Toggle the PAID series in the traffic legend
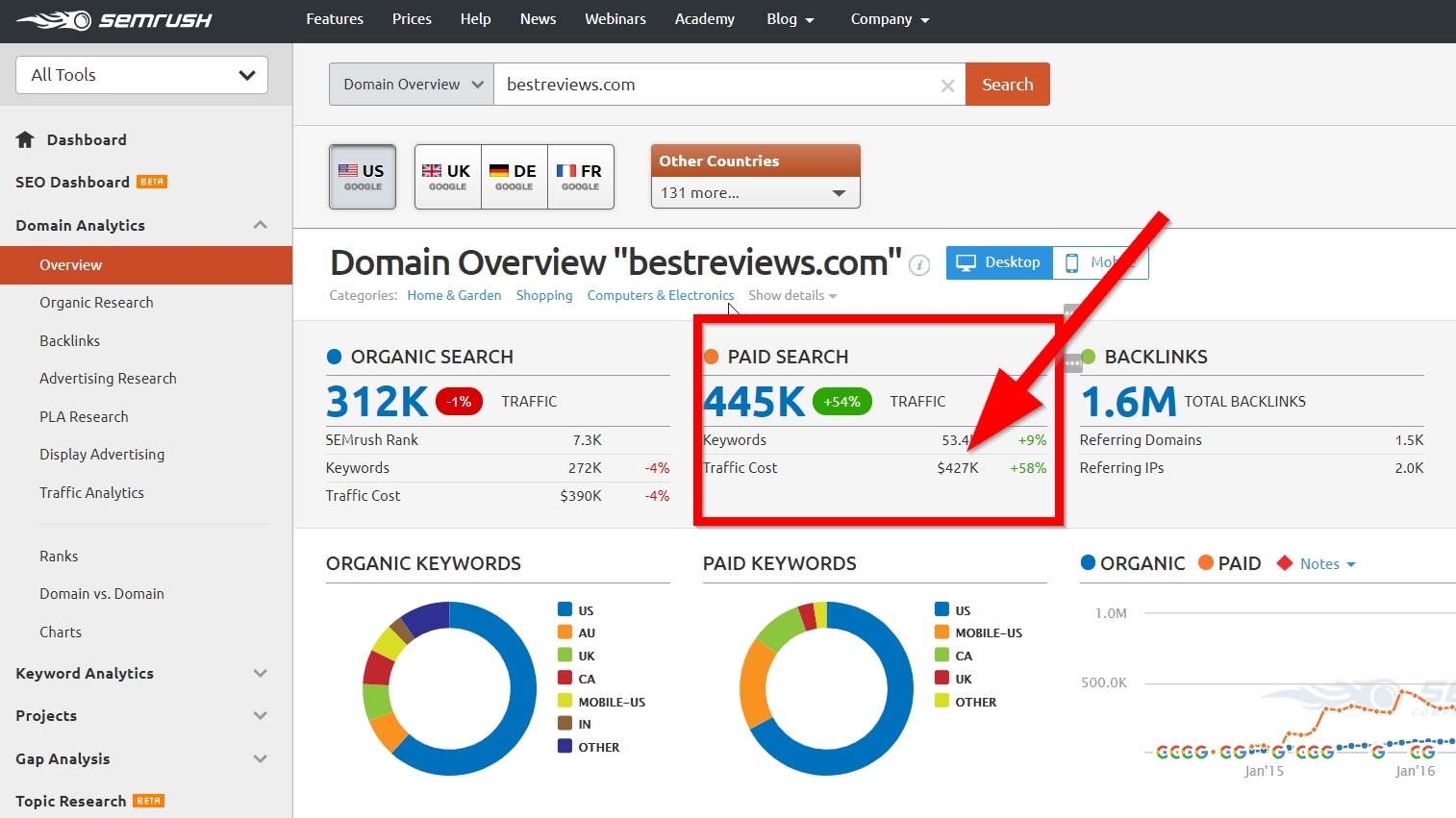 pyautogui.click(x=1230, y=563)
